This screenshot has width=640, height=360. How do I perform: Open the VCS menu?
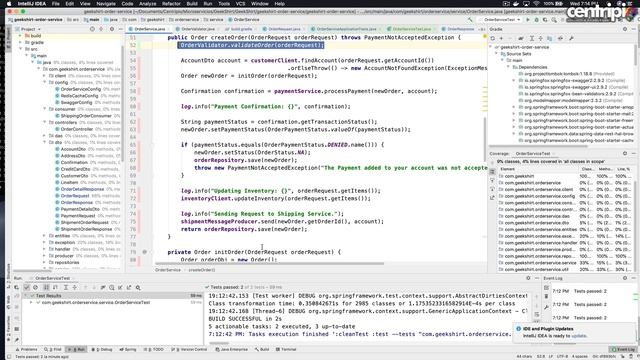(x=241, y=4)
